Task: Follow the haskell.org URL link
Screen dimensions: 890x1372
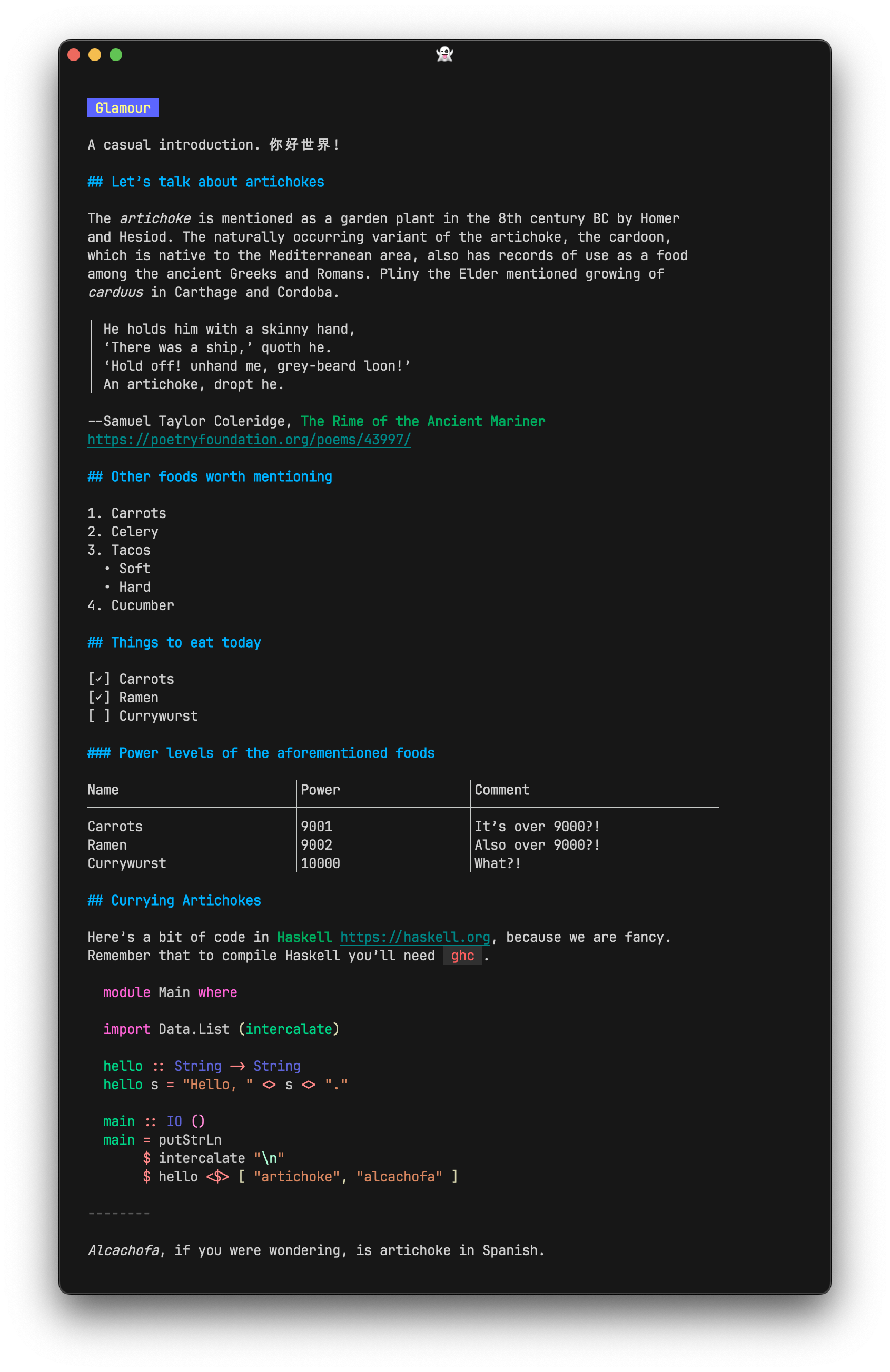Action: (x=416, y=937)
